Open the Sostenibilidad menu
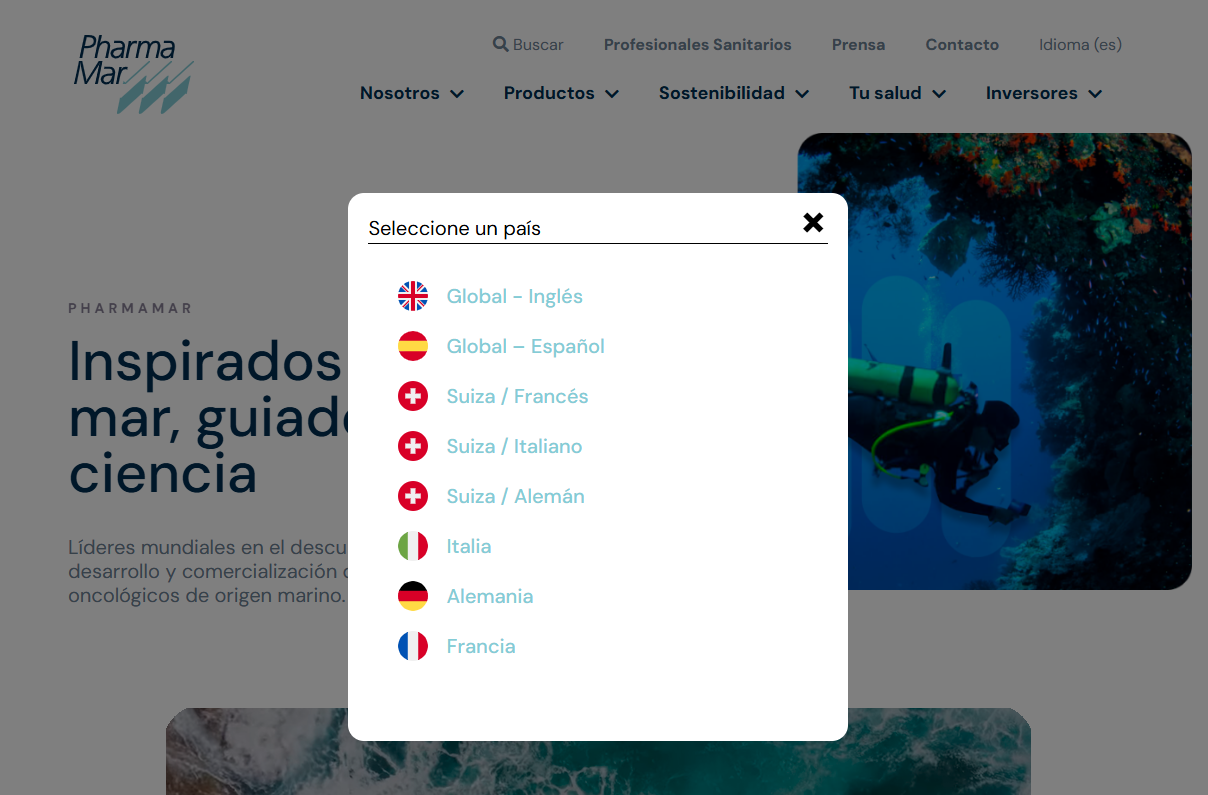Screen dimensions: 1208x795 [x=722, y=93]
